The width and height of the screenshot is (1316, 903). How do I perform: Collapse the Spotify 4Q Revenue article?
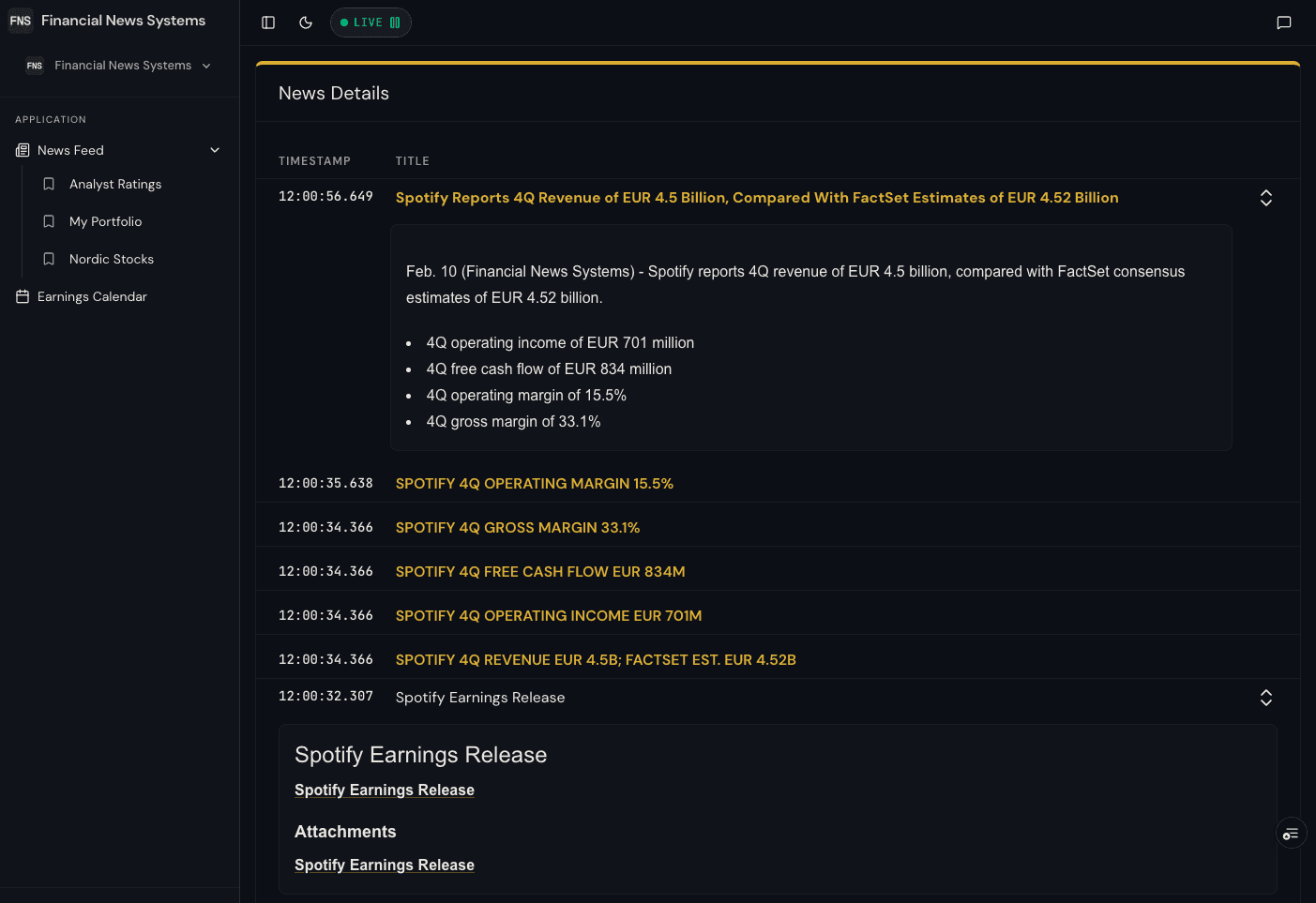(1265, 198)
